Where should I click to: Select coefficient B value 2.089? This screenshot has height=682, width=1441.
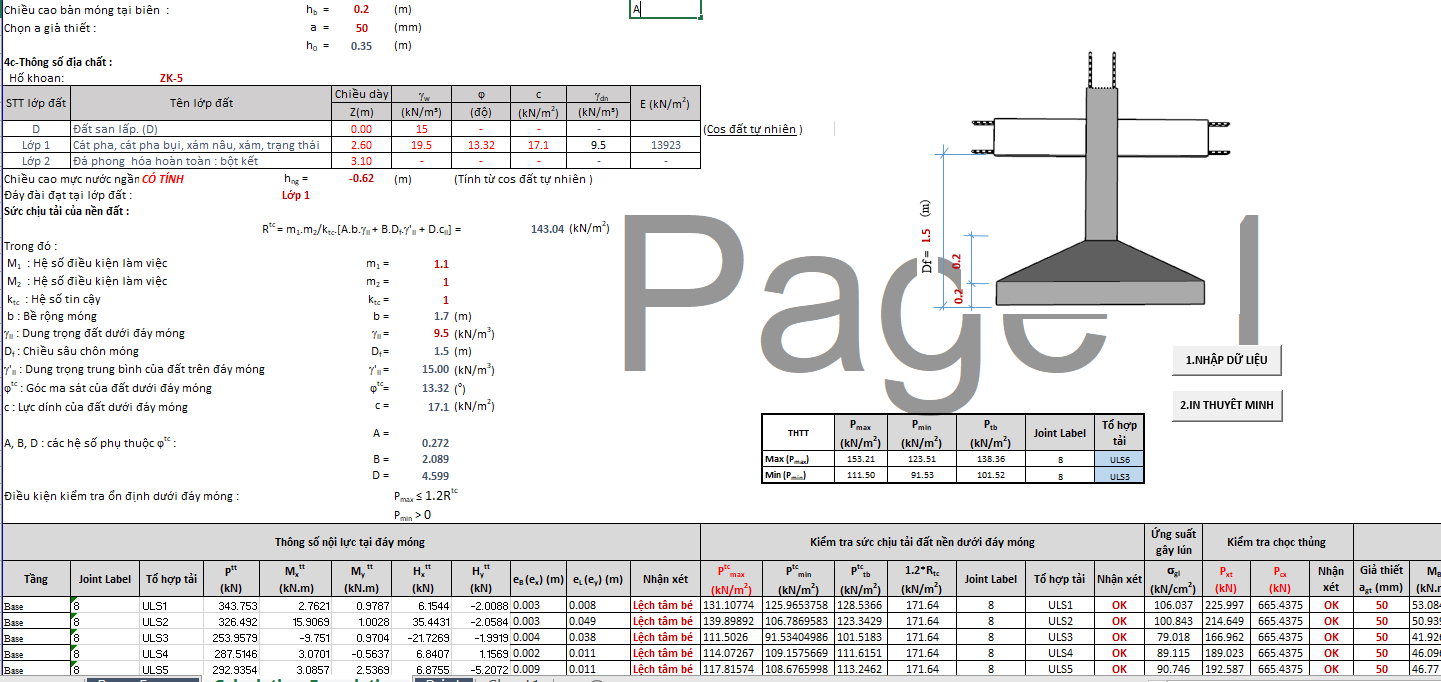(435, 459)
